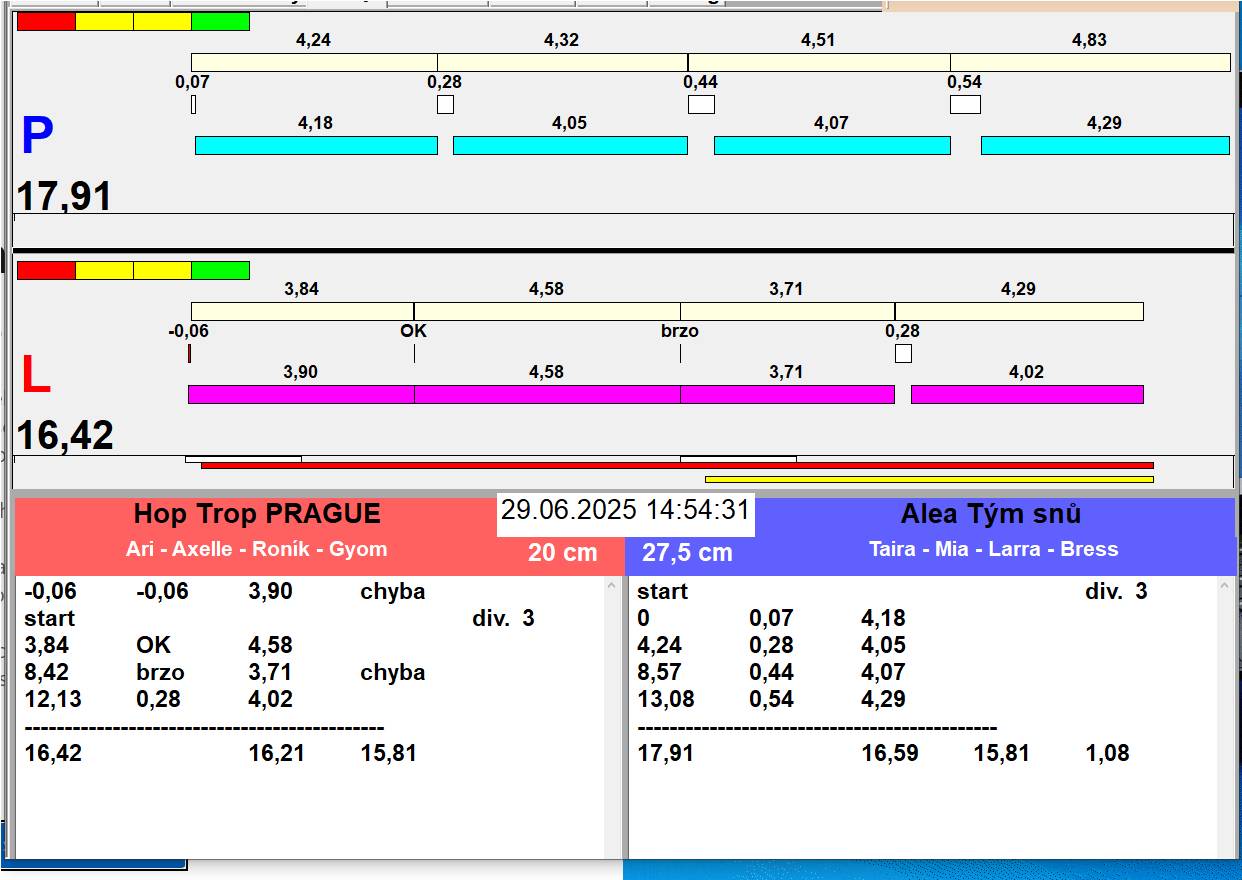Click the green start light in lane L
The width and height of the screenshot is (1242, 880).
[220, 270]
